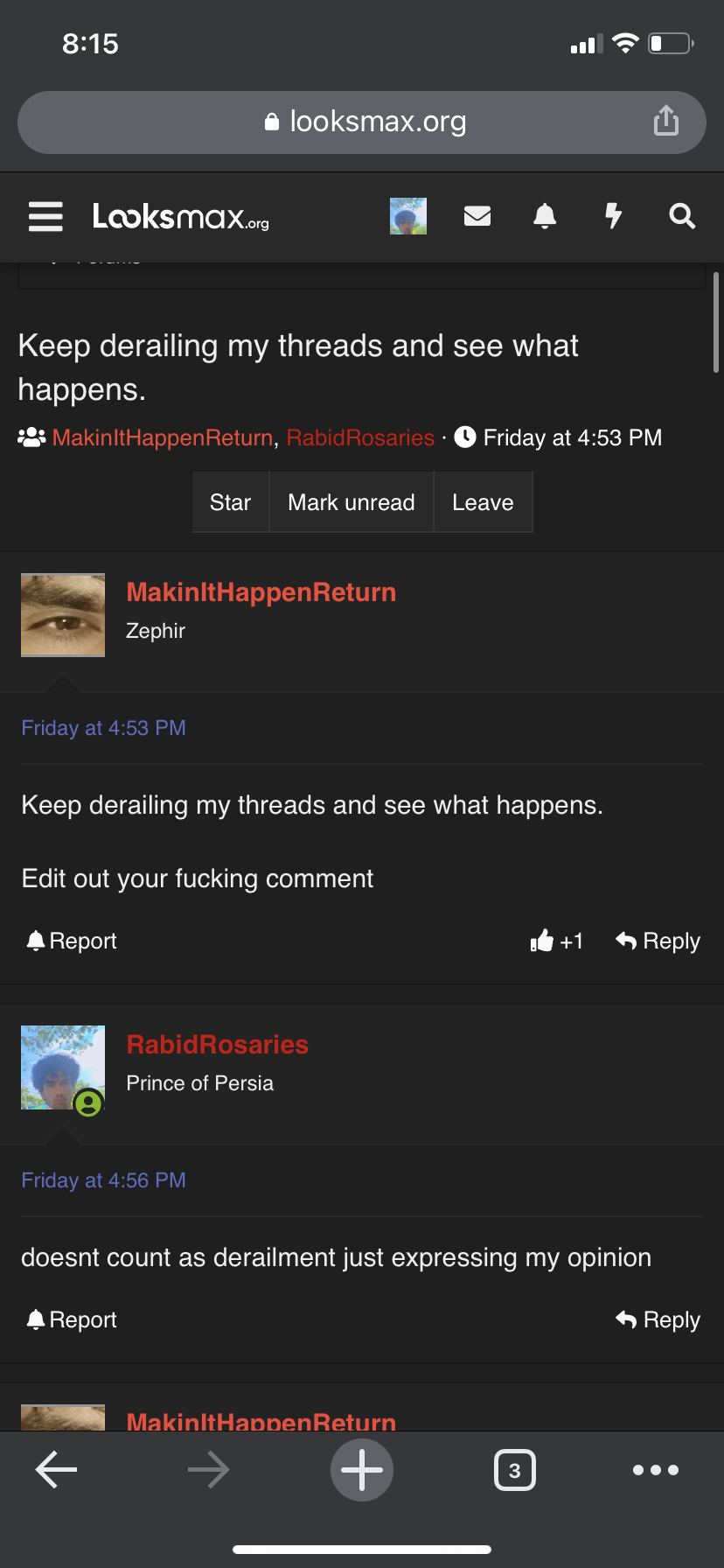The image size is (724, 1568).
Task: Star this conversation
Action: click(230, 502)
